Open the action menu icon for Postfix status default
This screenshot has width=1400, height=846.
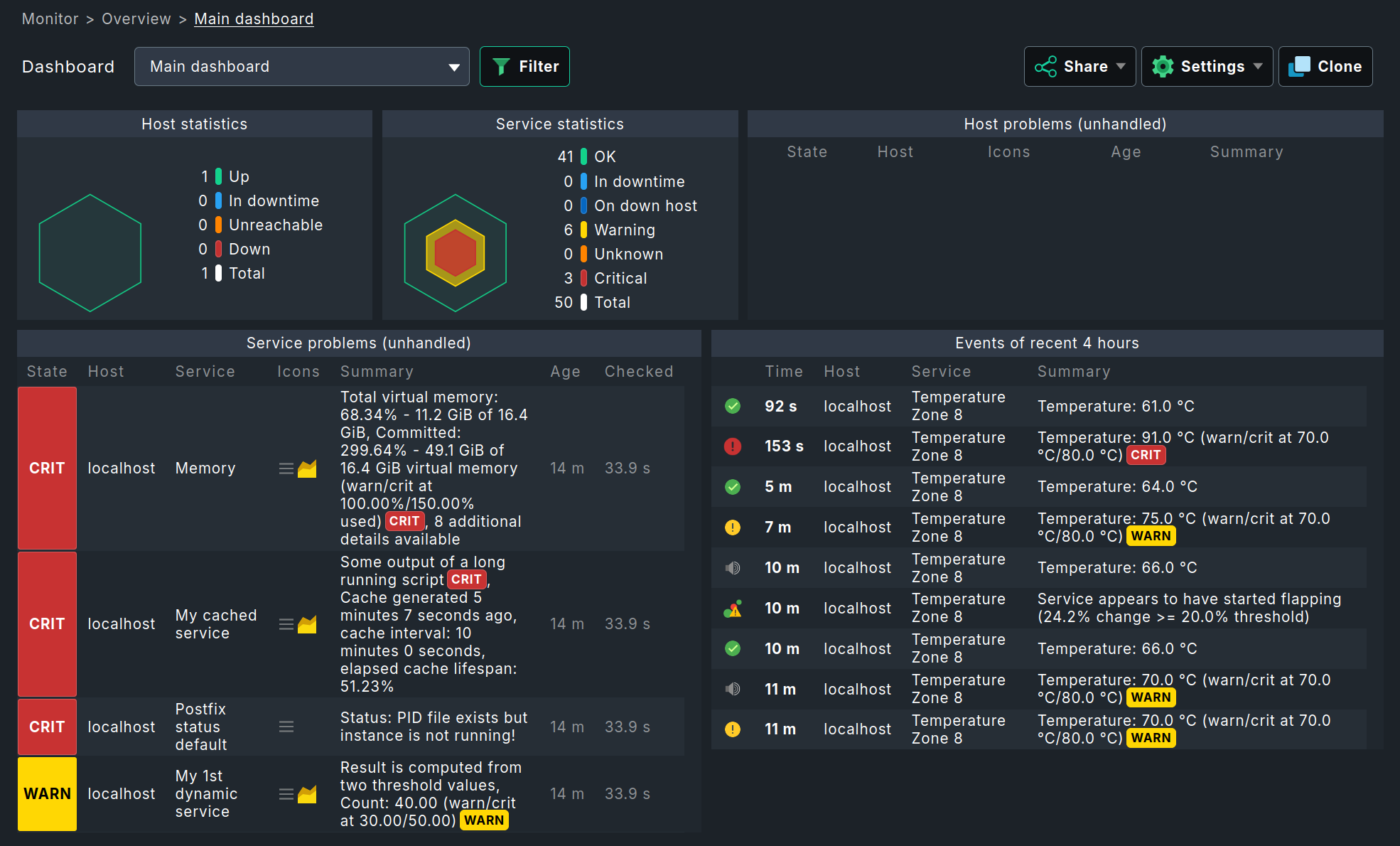(286, 727)
